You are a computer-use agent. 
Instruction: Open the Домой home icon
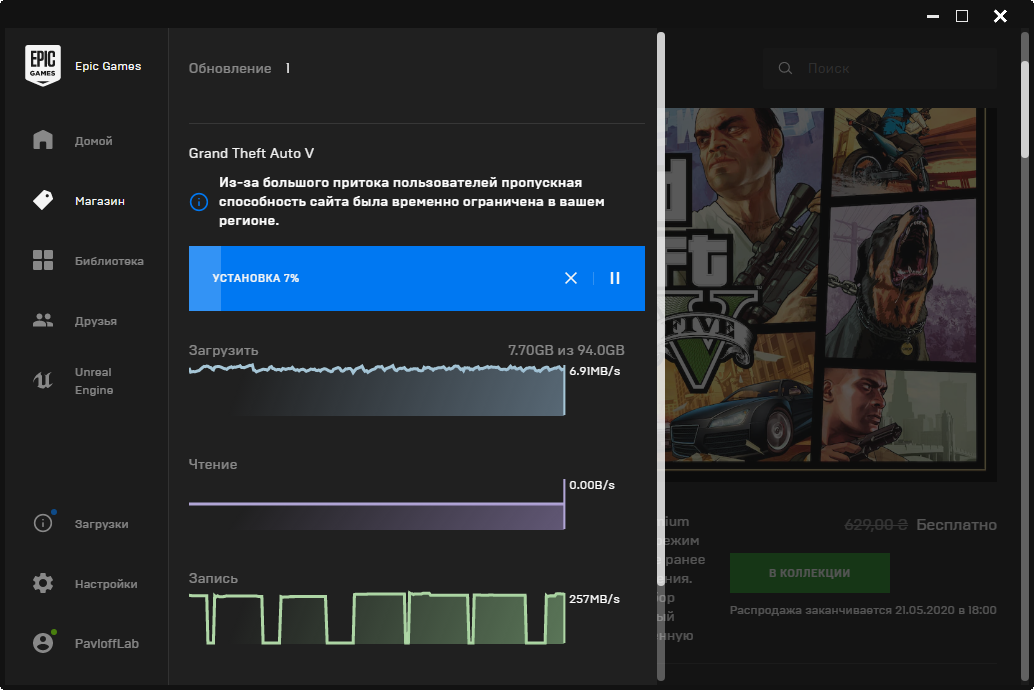click(43, 140)
